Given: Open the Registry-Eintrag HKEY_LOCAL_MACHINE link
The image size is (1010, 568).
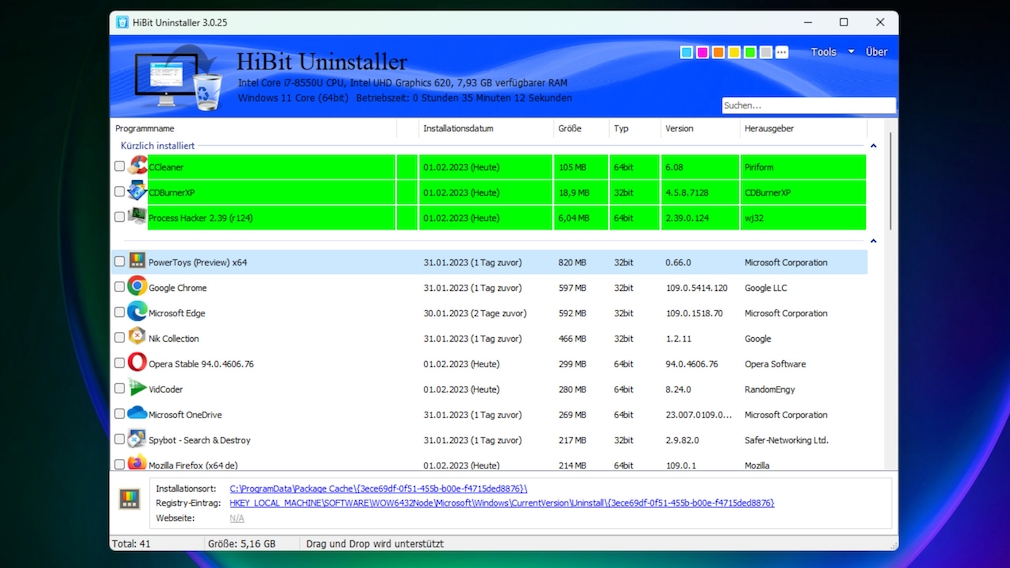Looking at the screenshot, I should point(501,503).
